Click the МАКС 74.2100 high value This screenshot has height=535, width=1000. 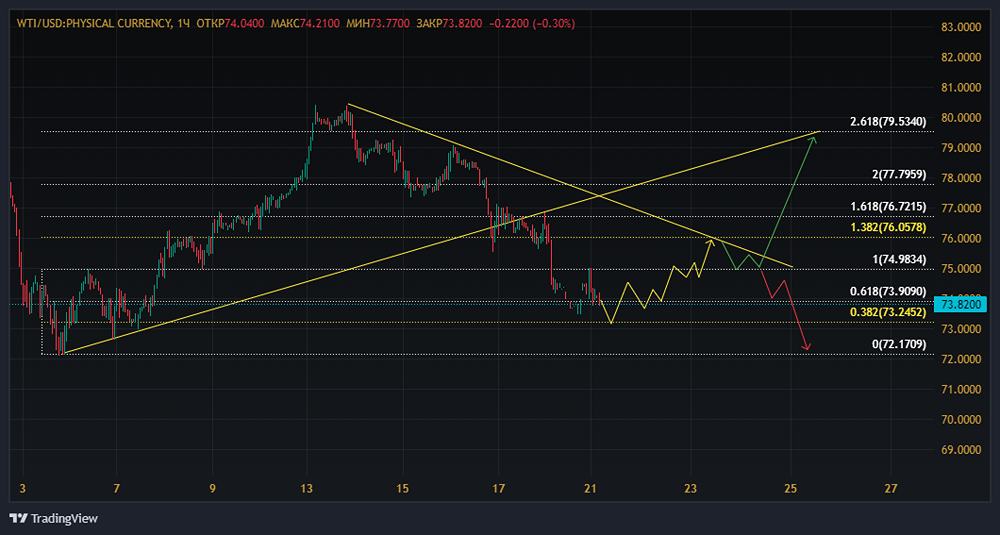click(x=305, y=24)
